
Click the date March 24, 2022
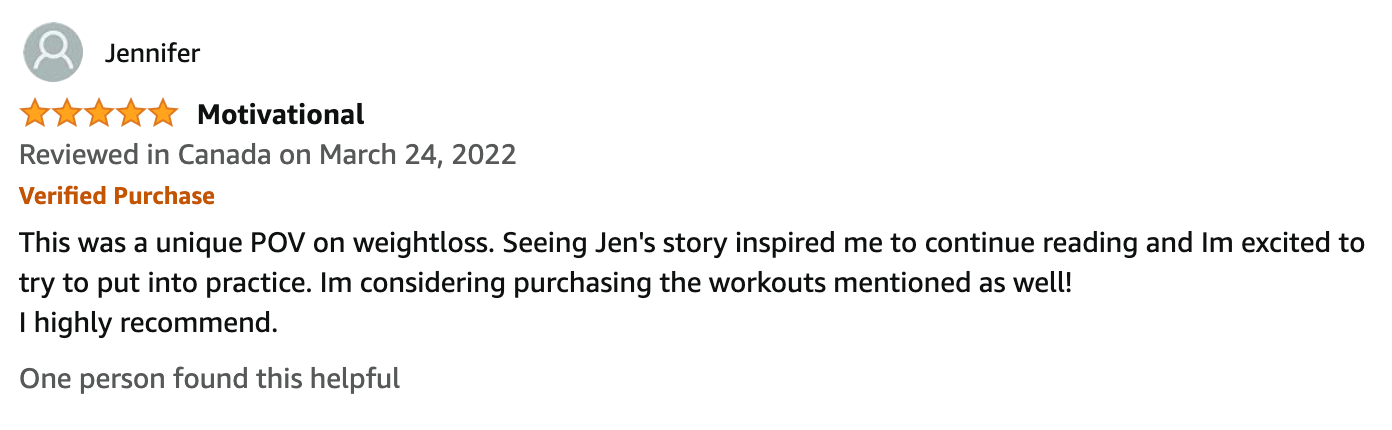click(x=418, y=155)
